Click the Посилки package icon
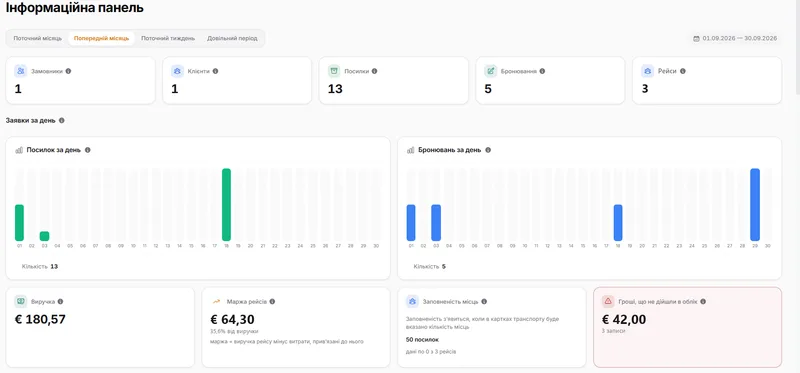800x373 pixels. pyautogui.click(x=334, y=71)
